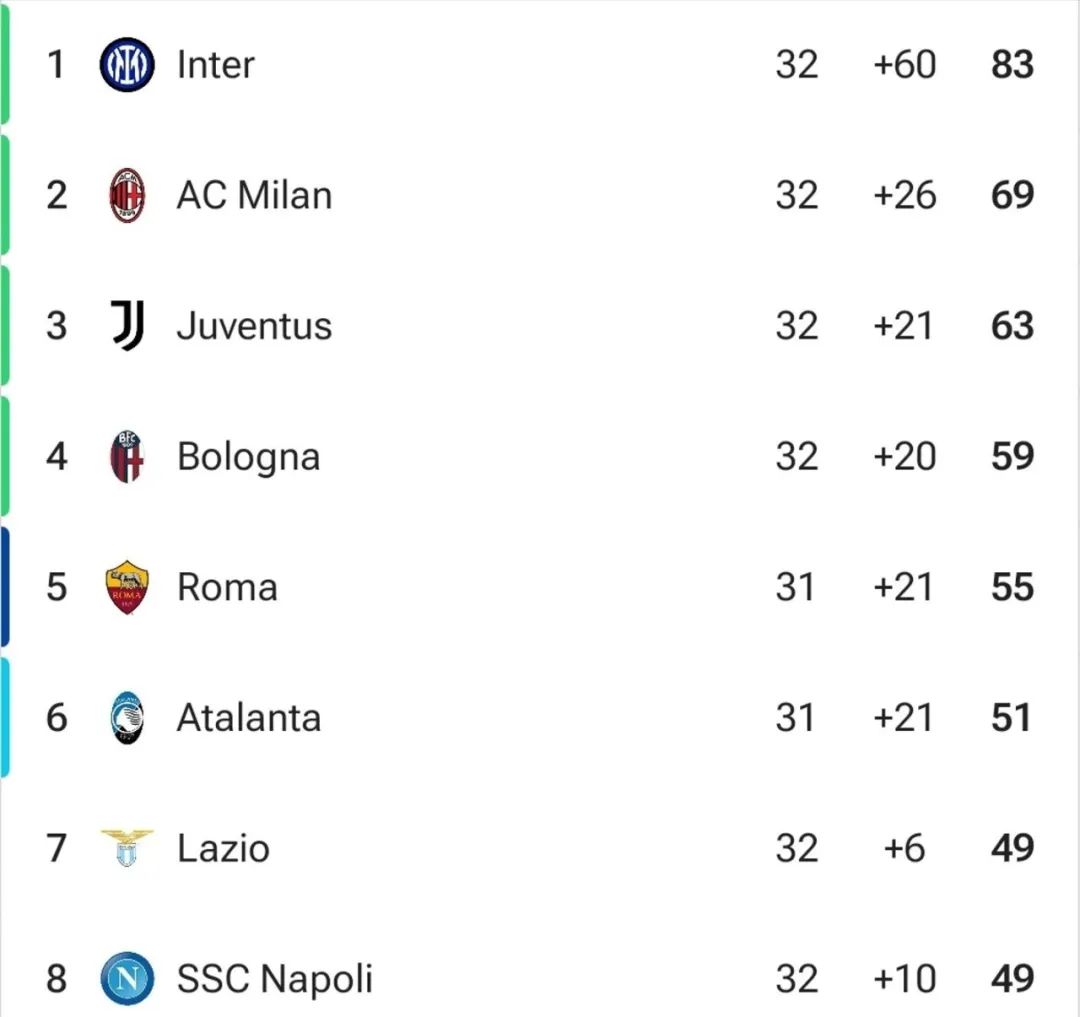
Task: Click Inter's +60 goal difference
Action: [904, 65]
